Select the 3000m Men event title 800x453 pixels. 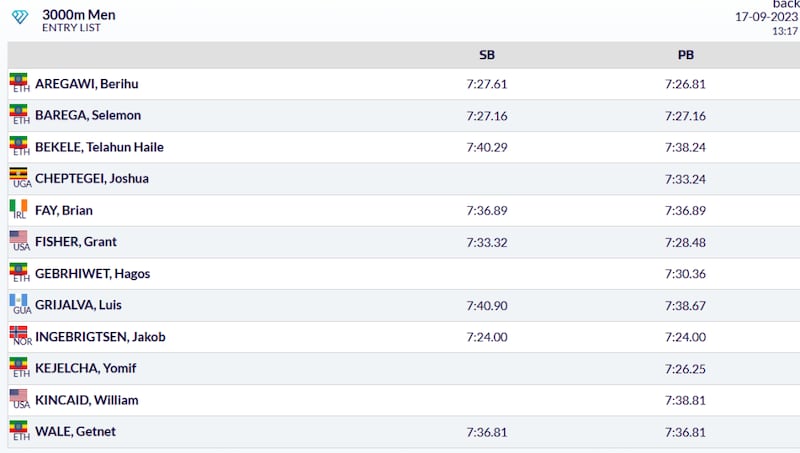click(79, 15)
